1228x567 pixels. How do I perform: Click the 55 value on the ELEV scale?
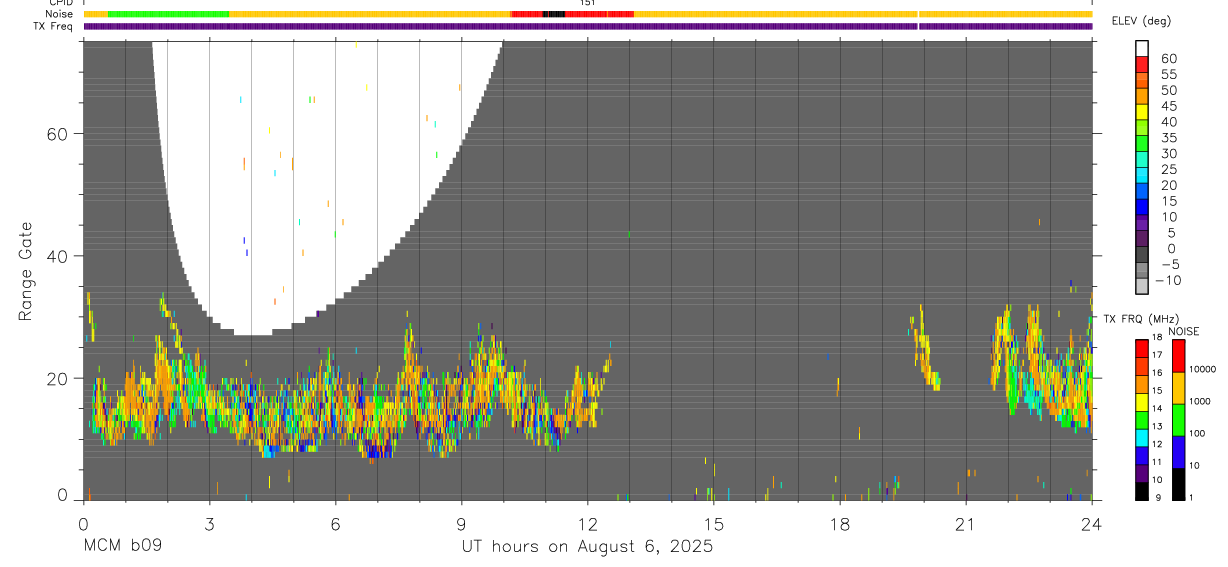click(1168, 74)
